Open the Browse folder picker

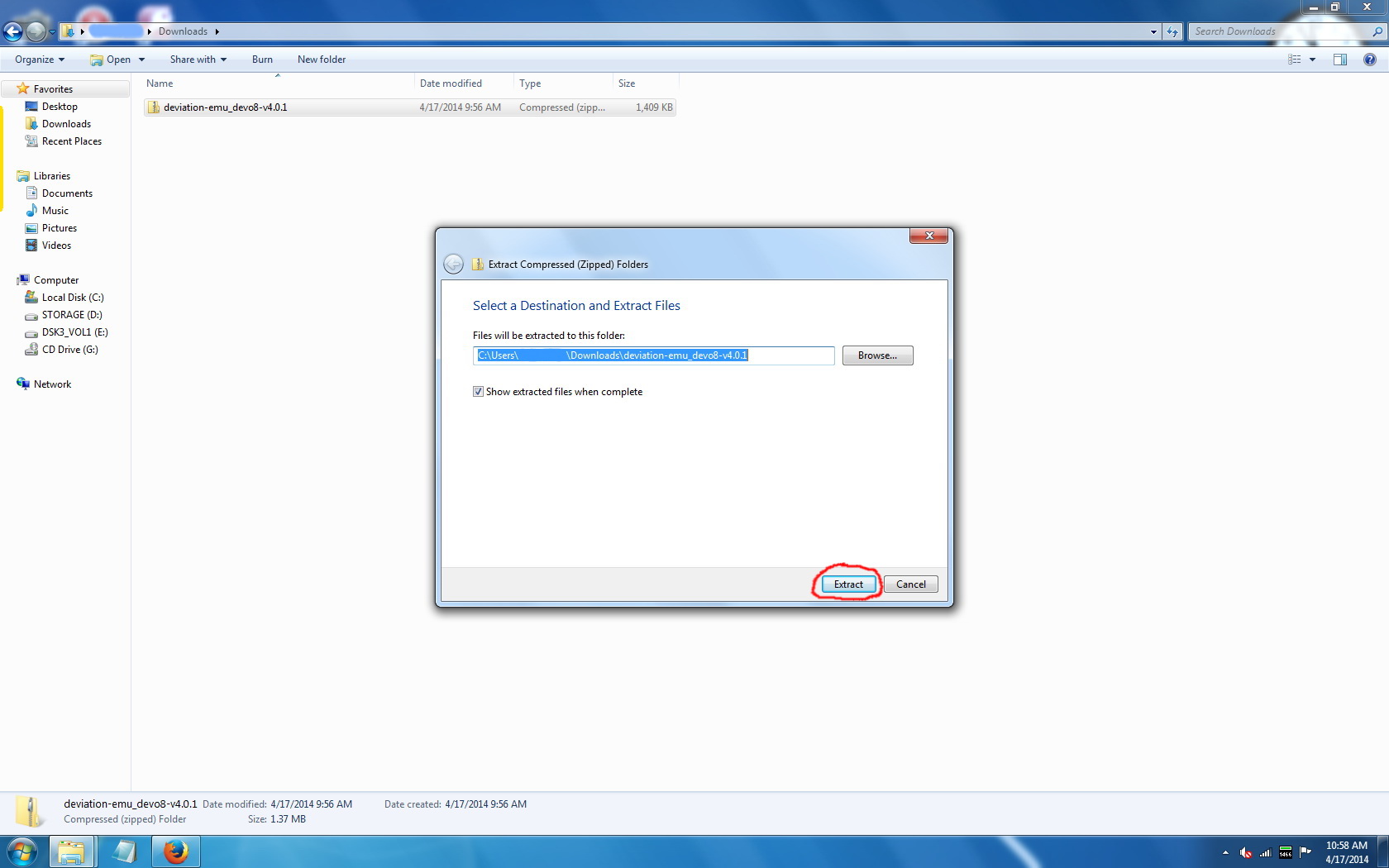877,355
